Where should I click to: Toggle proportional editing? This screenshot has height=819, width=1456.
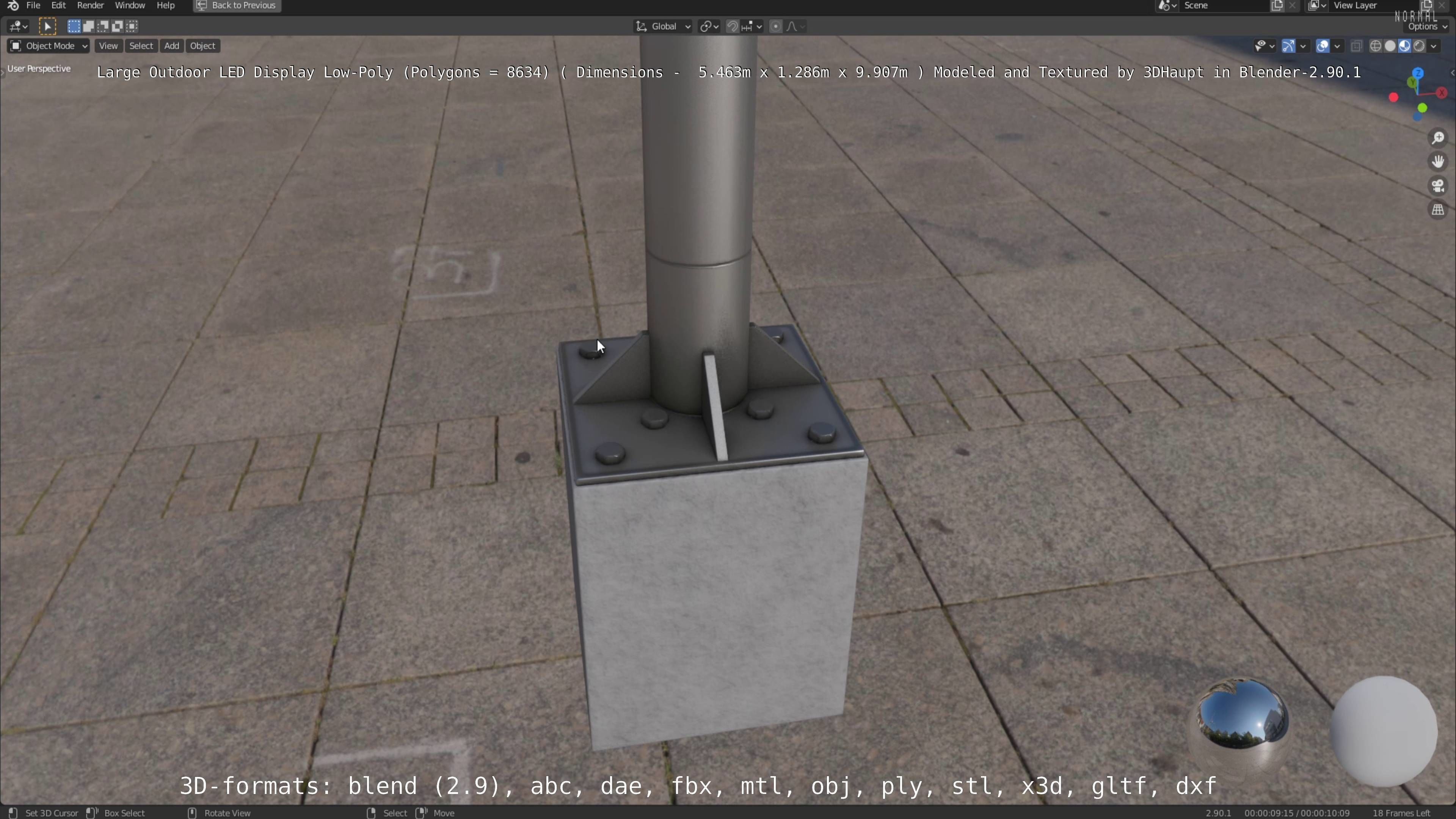776,26
